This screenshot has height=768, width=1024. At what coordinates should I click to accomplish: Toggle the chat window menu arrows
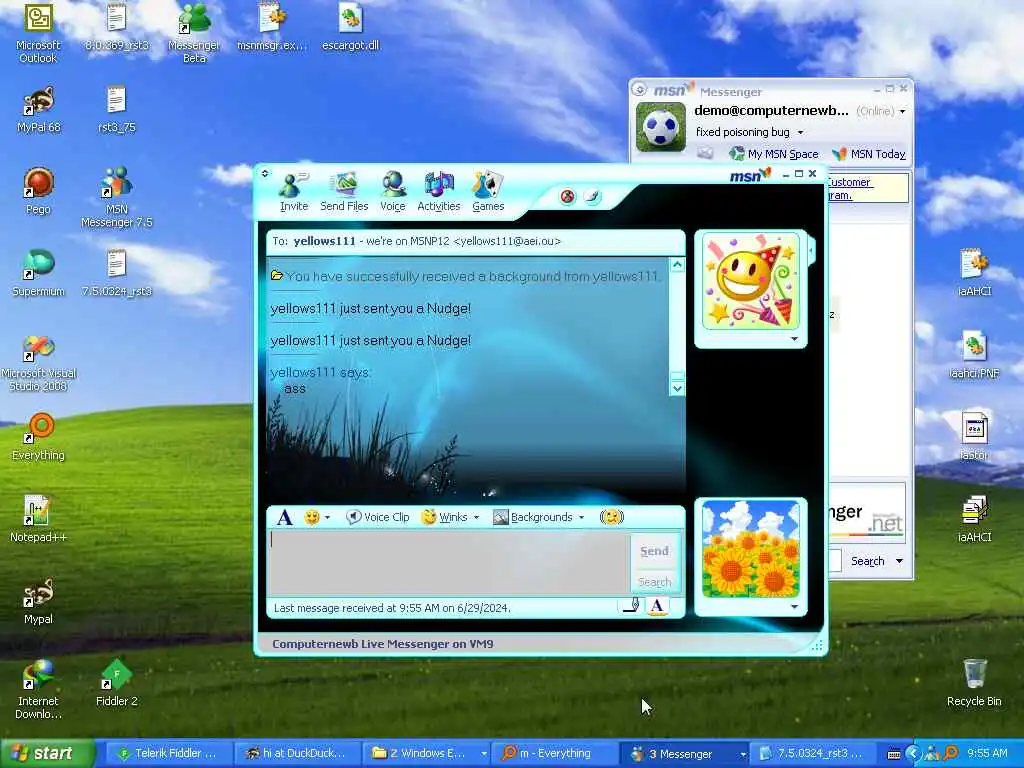(264, 173)
